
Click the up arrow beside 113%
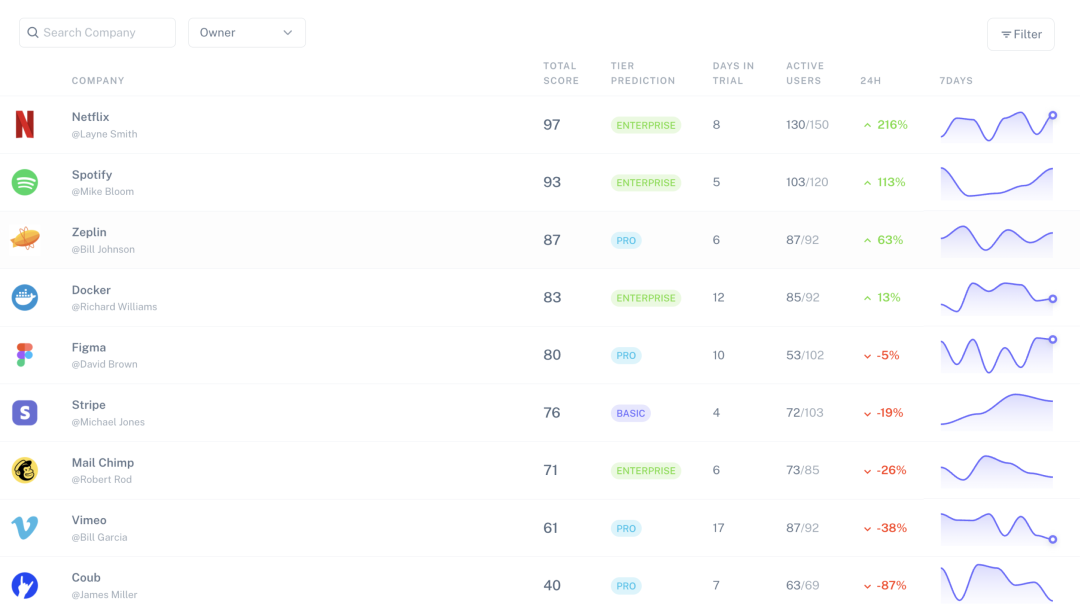coord(867,183)
